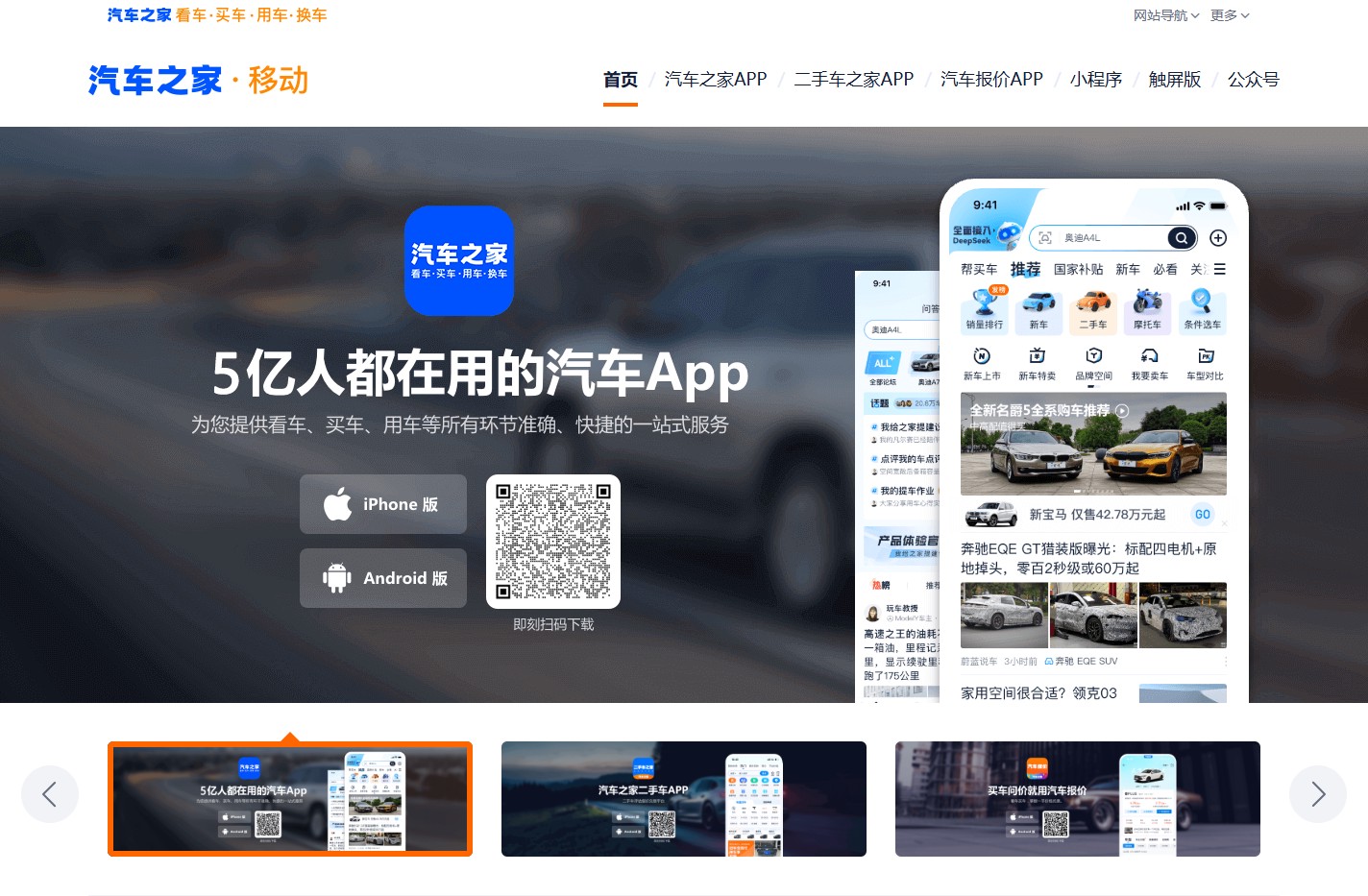This screenshot has width=1368, height=896.
Task: Open the 家用空间很合适？领克03 article
Action: [x=1038, y=693]
